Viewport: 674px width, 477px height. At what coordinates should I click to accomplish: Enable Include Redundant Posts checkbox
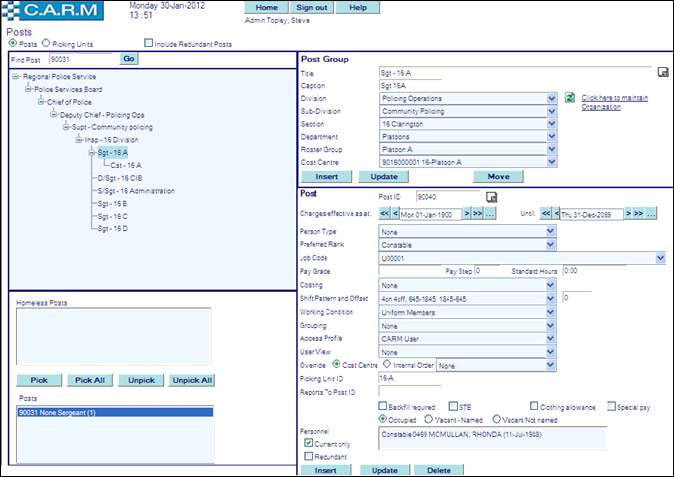tap(149, 43)
